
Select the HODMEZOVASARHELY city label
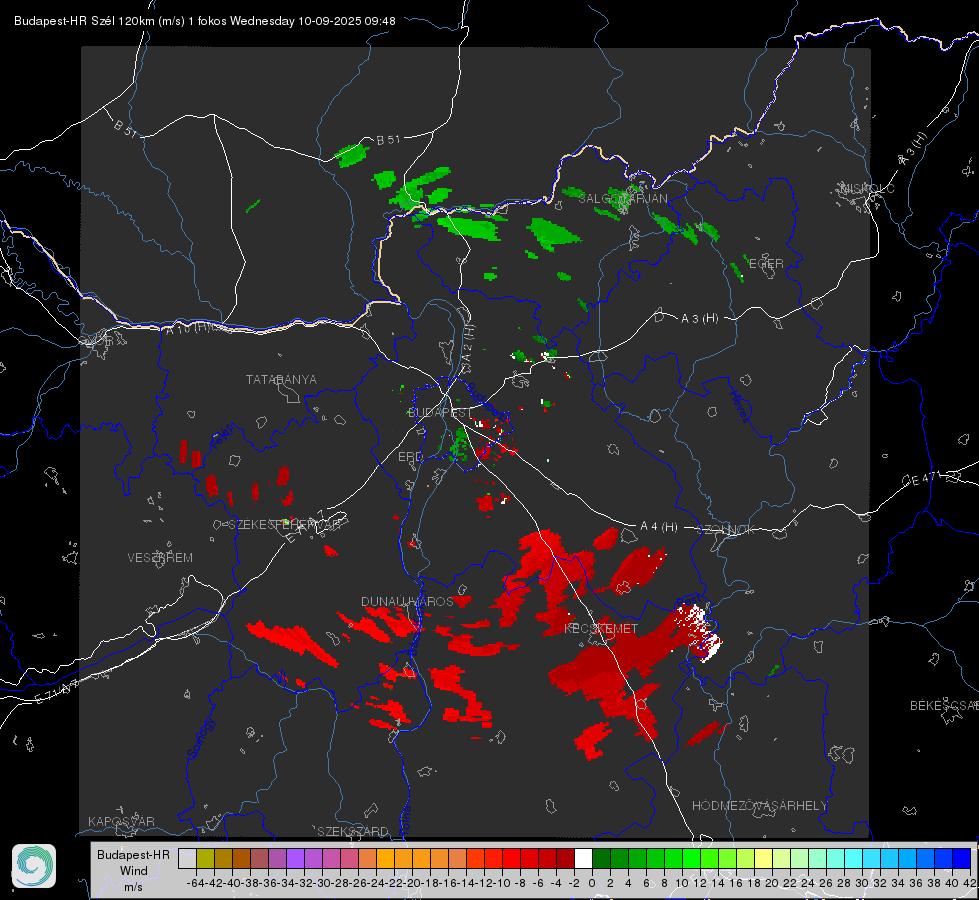coord(759,806)
